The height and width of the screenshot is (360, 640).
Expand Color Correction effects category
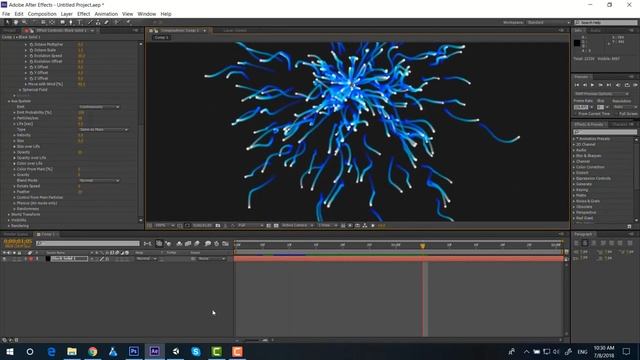(574, 167)
